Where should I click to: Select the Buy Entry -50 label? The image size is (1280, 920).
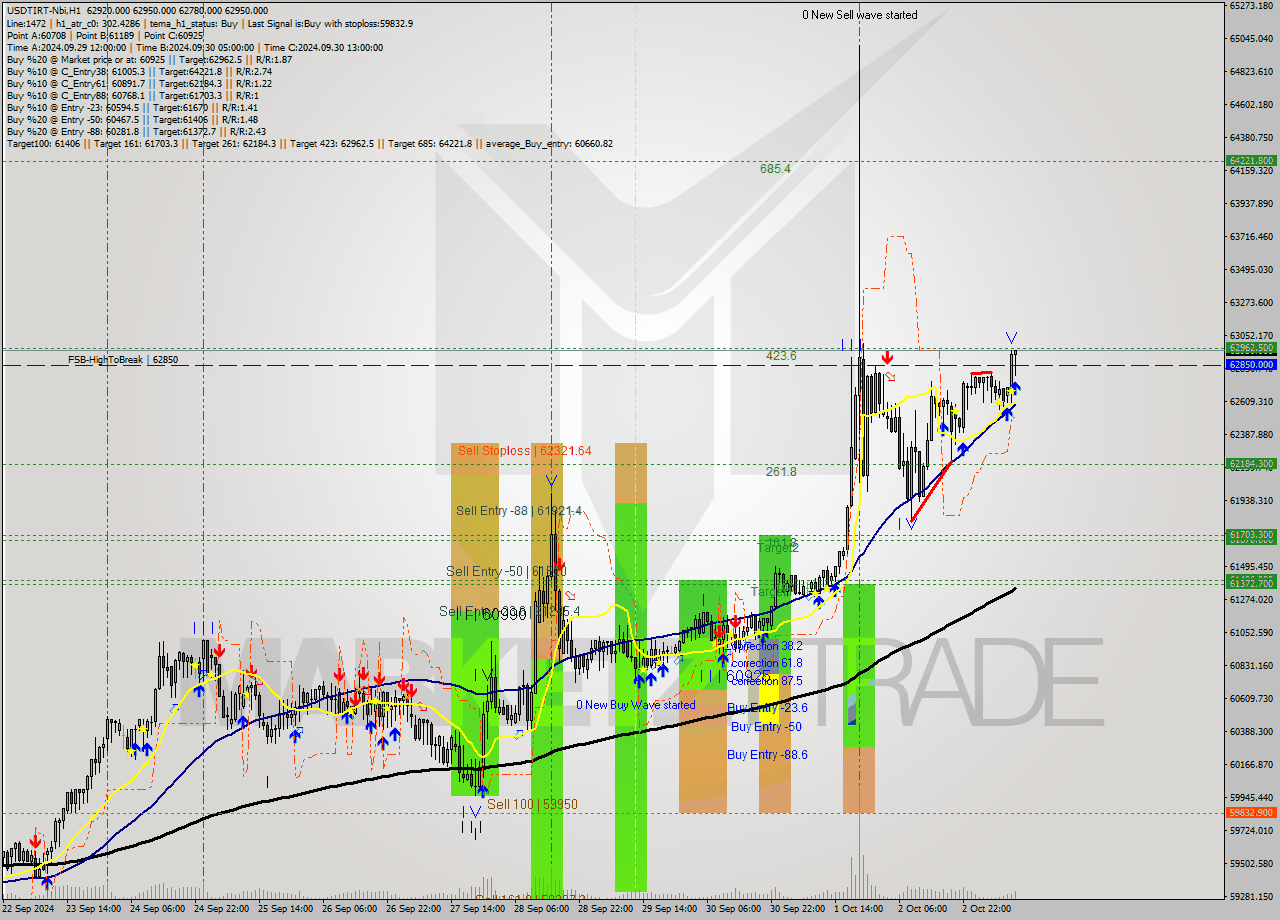[x=766, y=727]
